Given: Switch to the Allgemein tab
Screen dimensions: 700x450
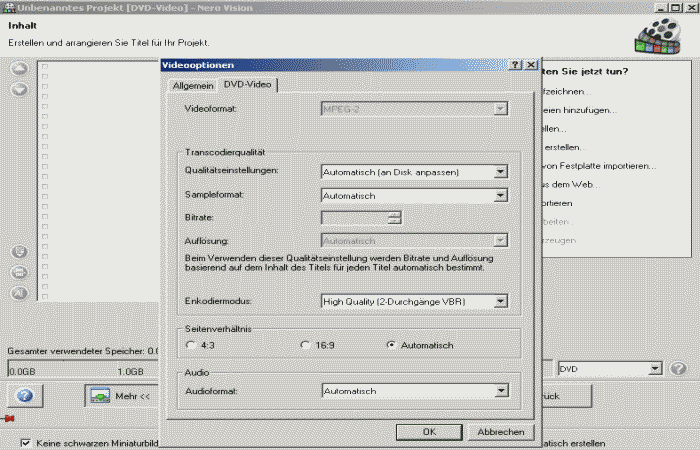Looking at the screenshot, I should (x=192, y=86).
